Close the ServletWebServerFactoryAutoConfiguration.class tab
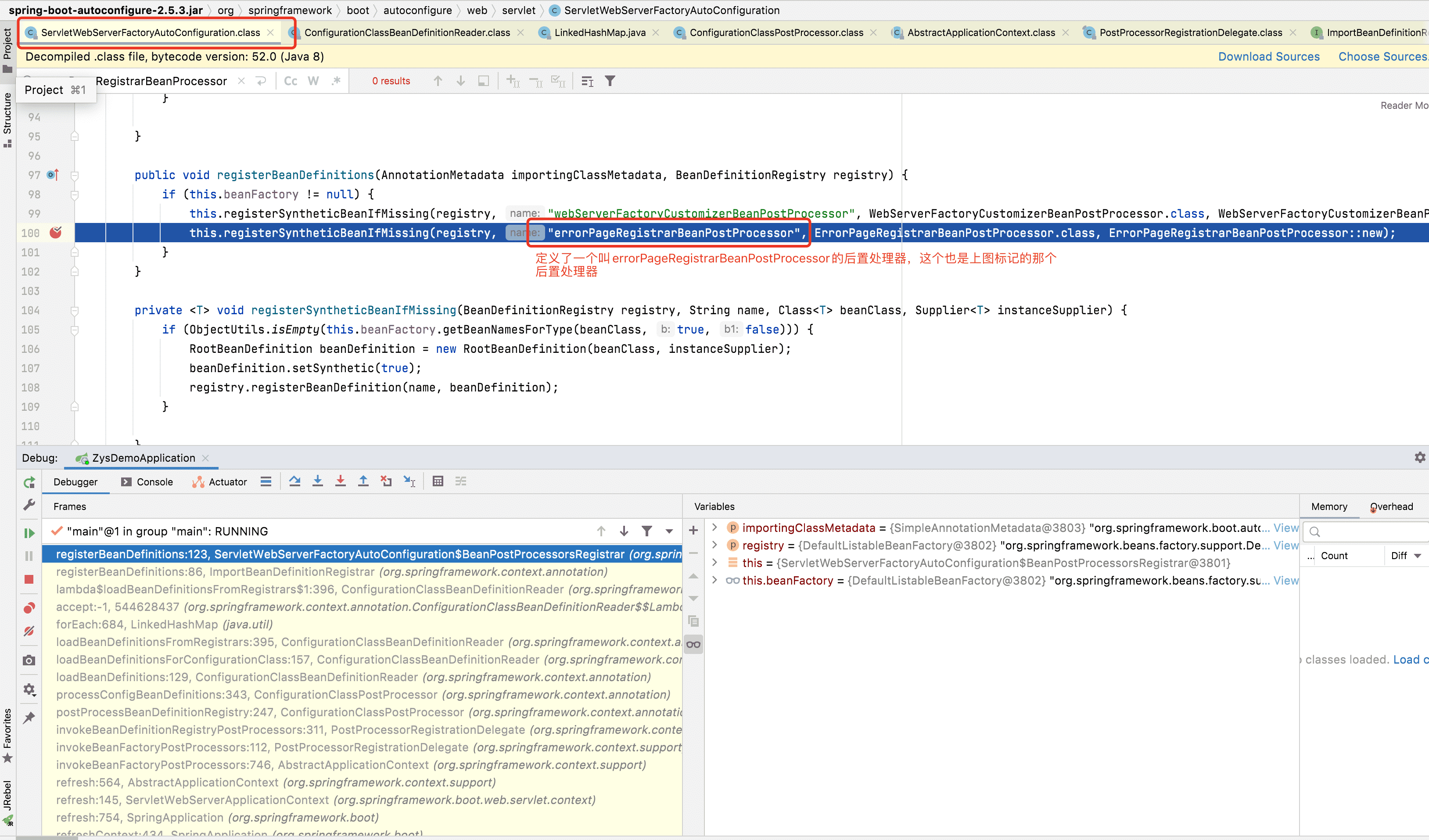 (x=270, y=32)
